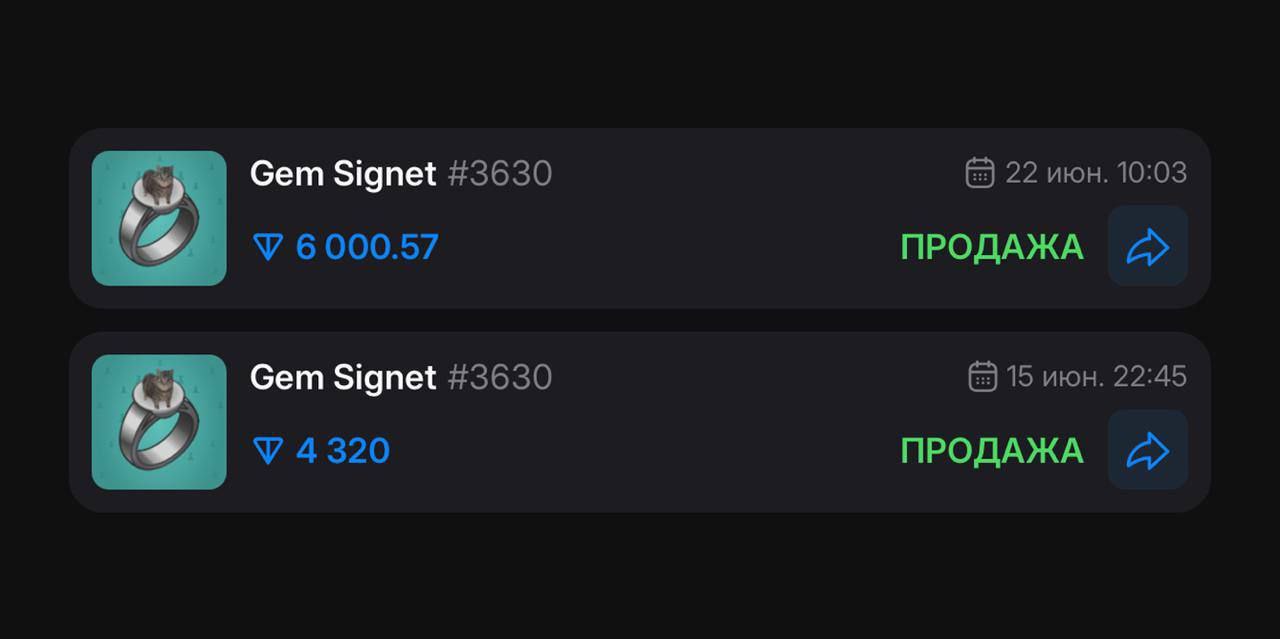This screenshot has width=1280, height=639.
Task: Click calendar icon beside 22 июн. 10:03
Action: click(x=980, y=173)
